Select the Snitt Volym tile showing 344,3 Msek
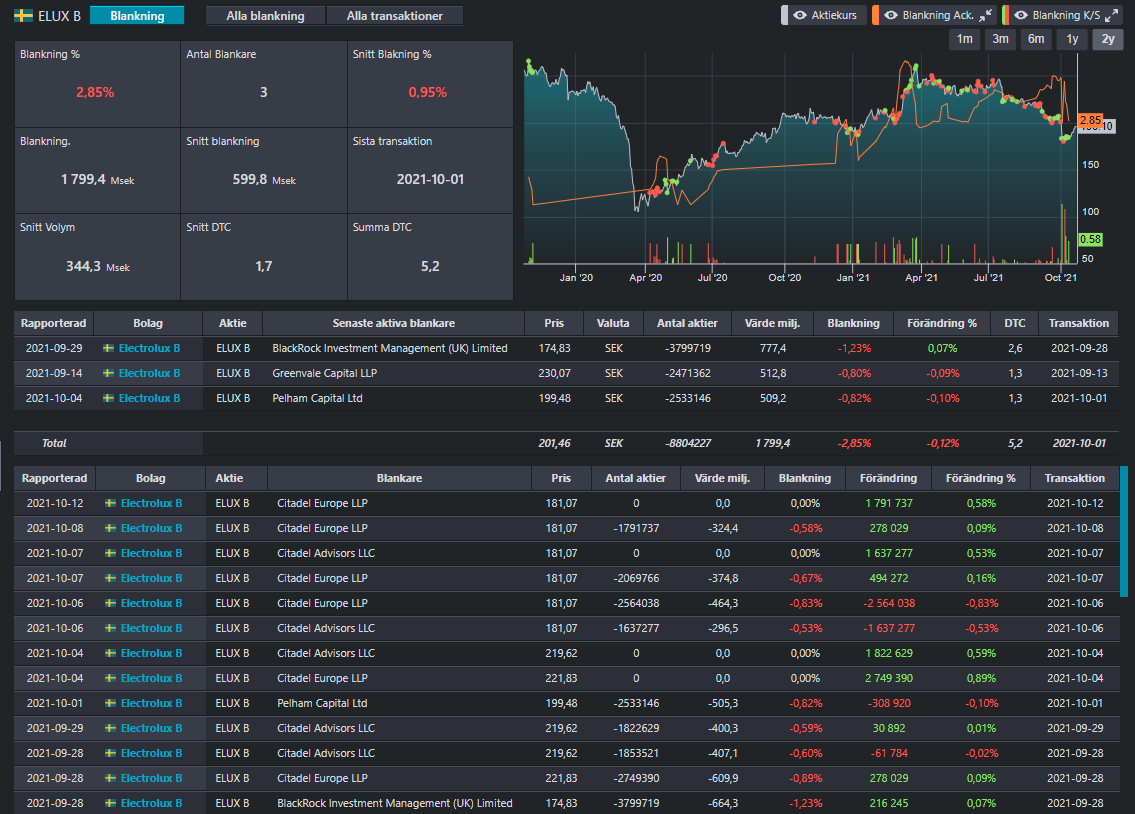The image size is (1135, 814). tap(97, 257)
